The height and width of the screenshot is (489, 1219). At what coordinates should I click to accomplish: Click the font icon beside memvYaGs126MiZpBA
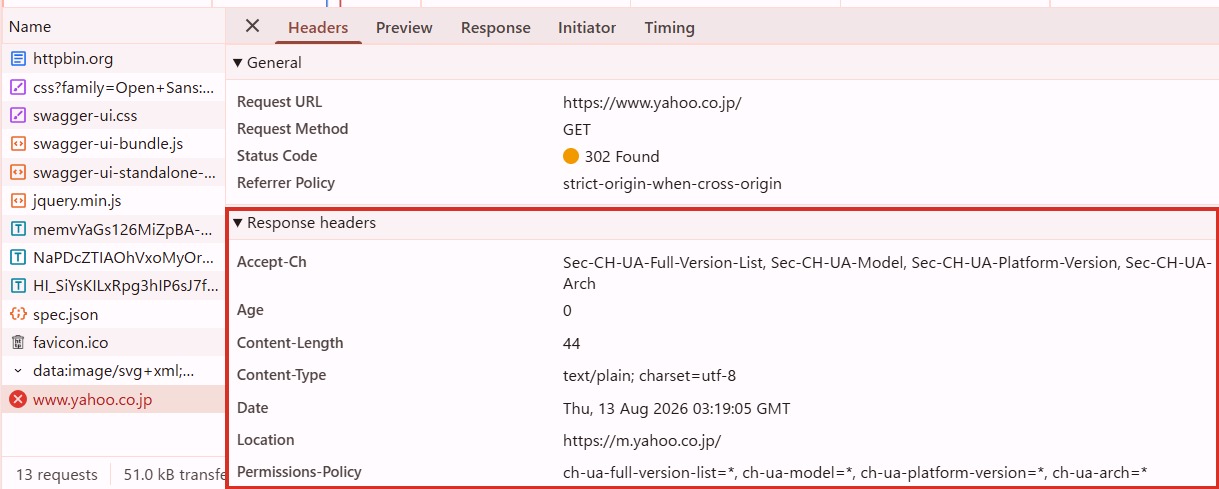point(17,229)
